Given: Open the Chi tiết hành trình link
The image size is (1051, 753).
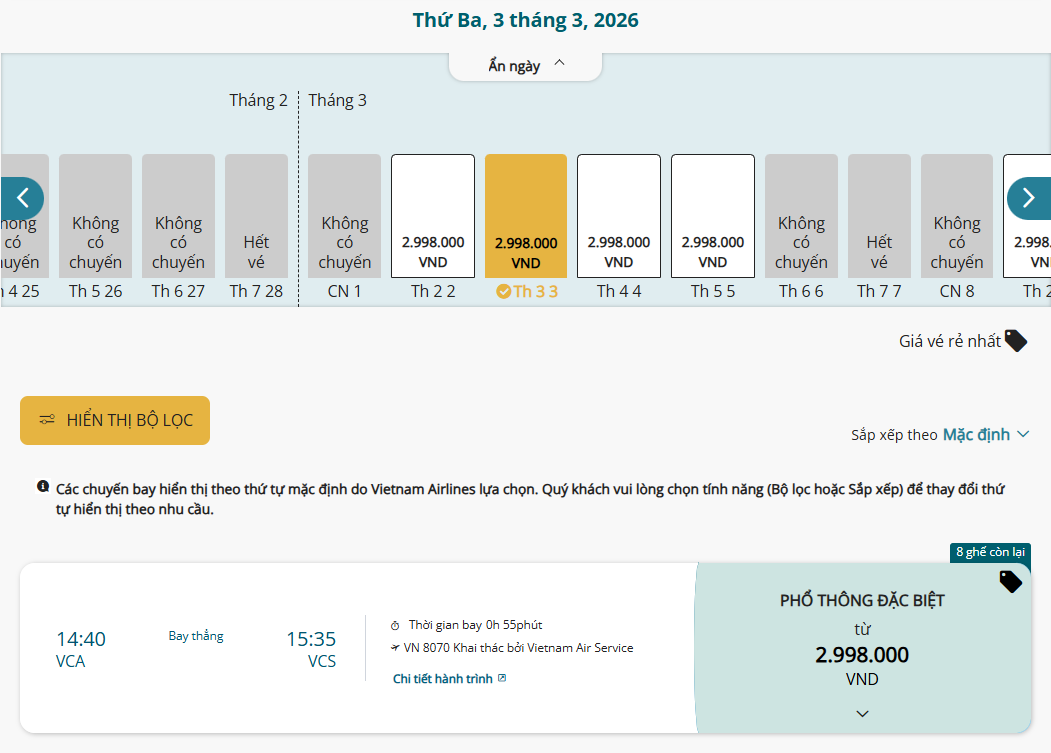Looking at the screenshot, I should click(443, 679).
